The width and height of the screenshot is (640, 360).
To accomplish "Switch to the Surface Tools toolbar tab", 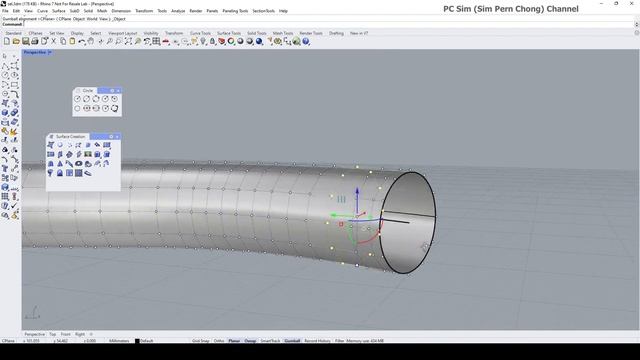I will point(229,33).
